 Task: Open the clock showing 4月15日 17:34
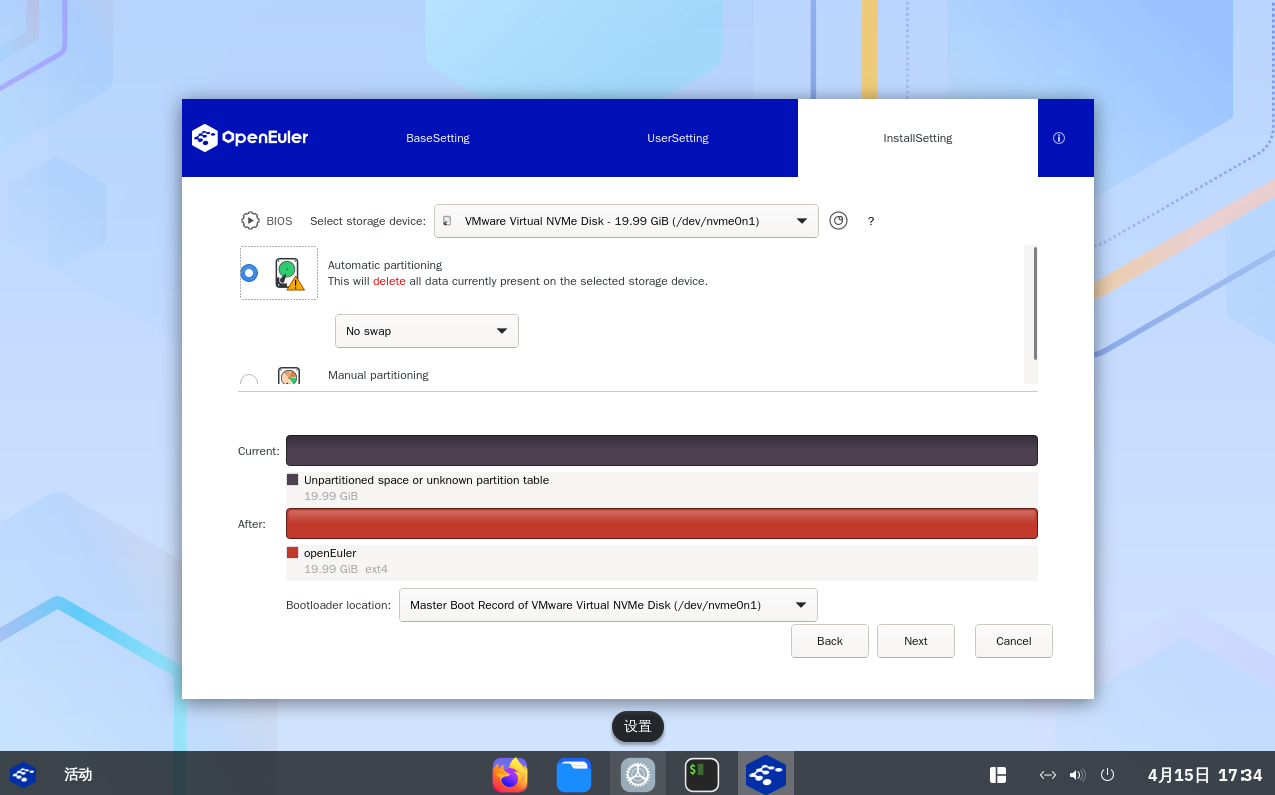(x=1205, y=775)
